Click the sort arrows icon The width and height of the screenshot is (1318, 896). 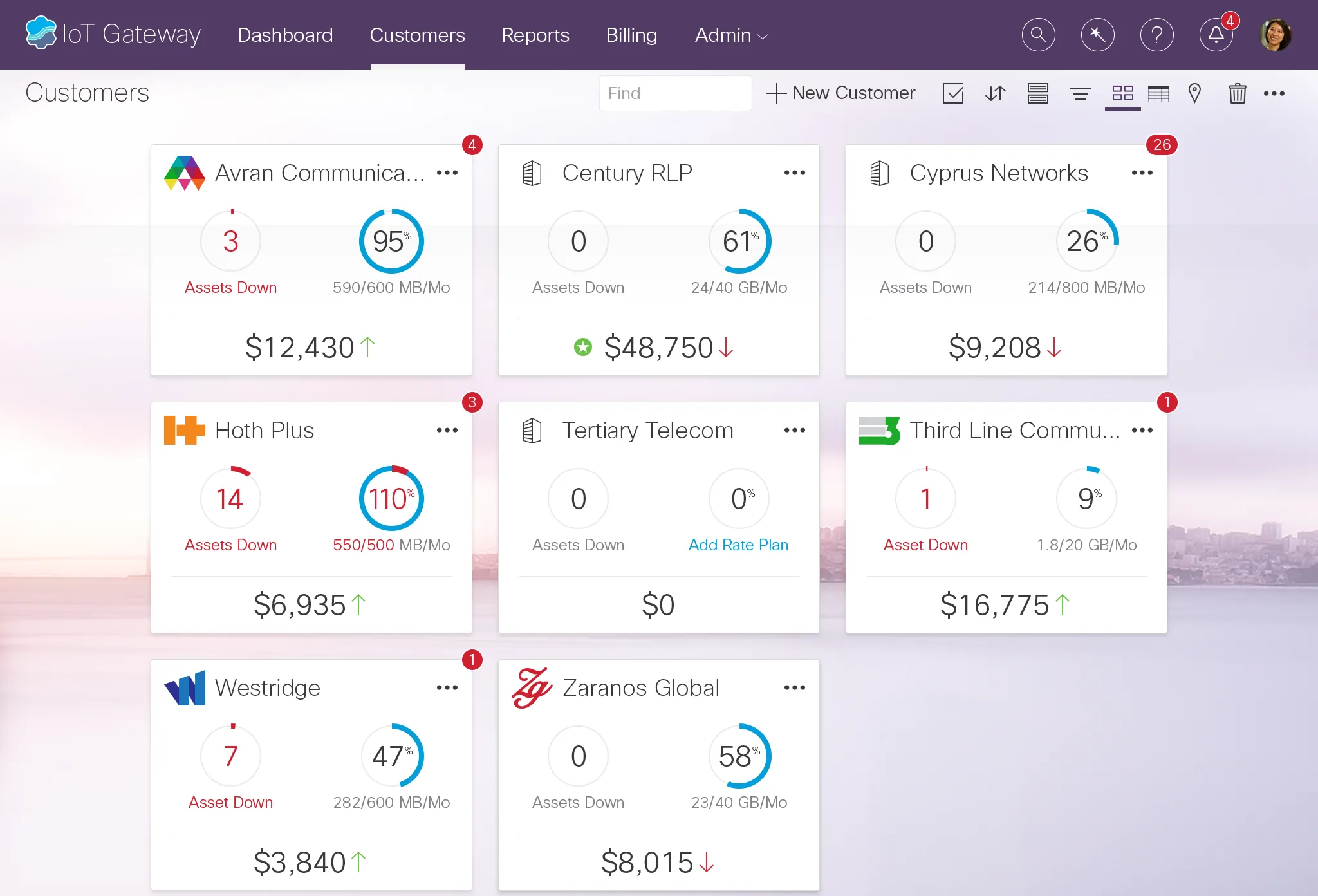tap(996, 93)
